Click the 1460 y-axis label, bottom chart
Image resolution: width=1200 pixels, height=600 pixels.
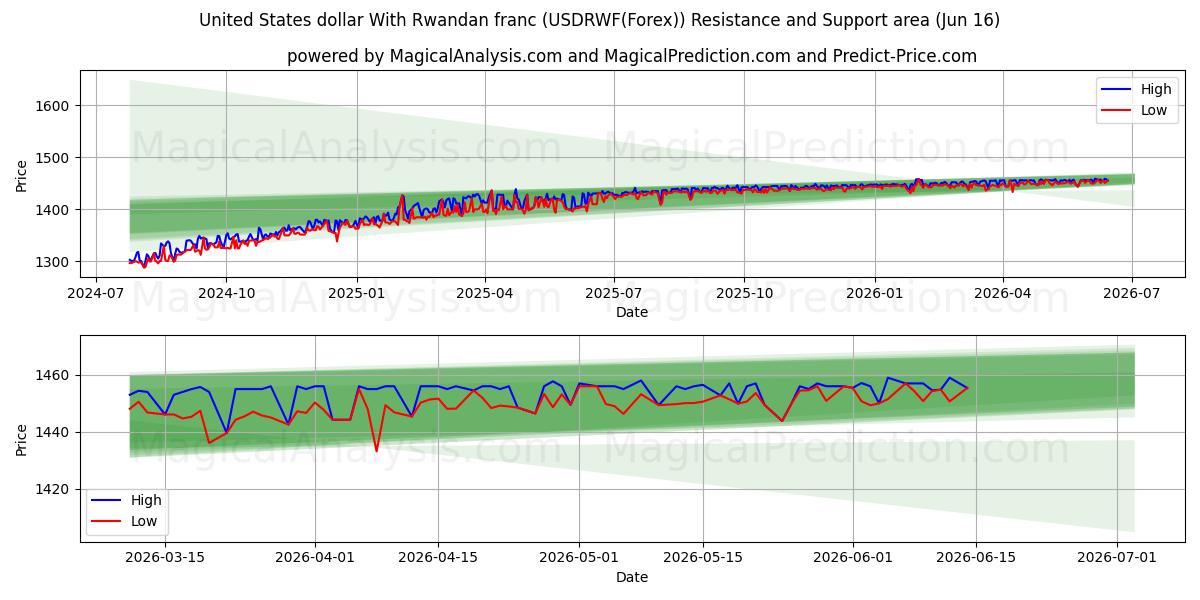(52, 376)
